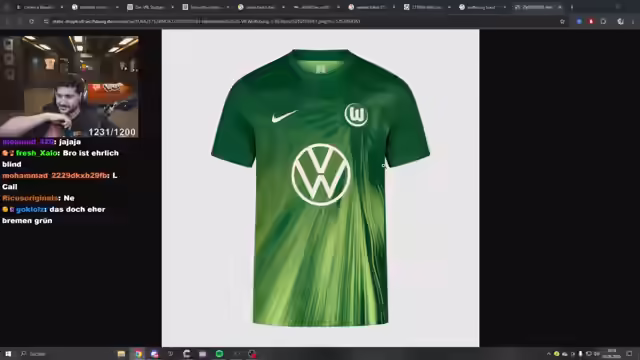Image resolution: width=640 pixels, height=360 pixels.
Task: Click the Chrome icon on the taskbar
Action: (138, 354)
